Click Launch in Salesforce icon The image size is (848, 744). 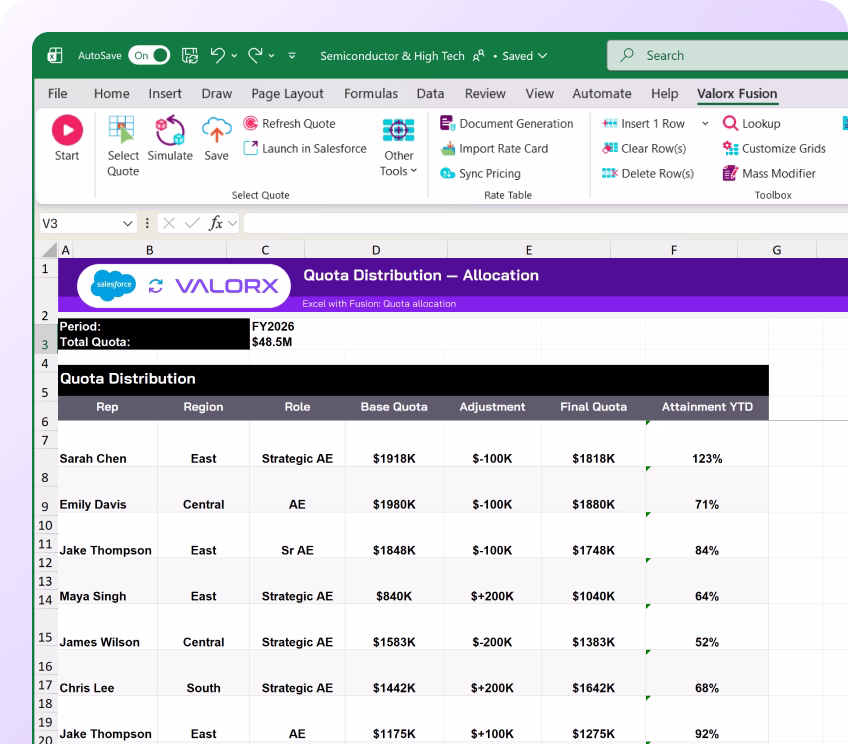tap(250, 148)
